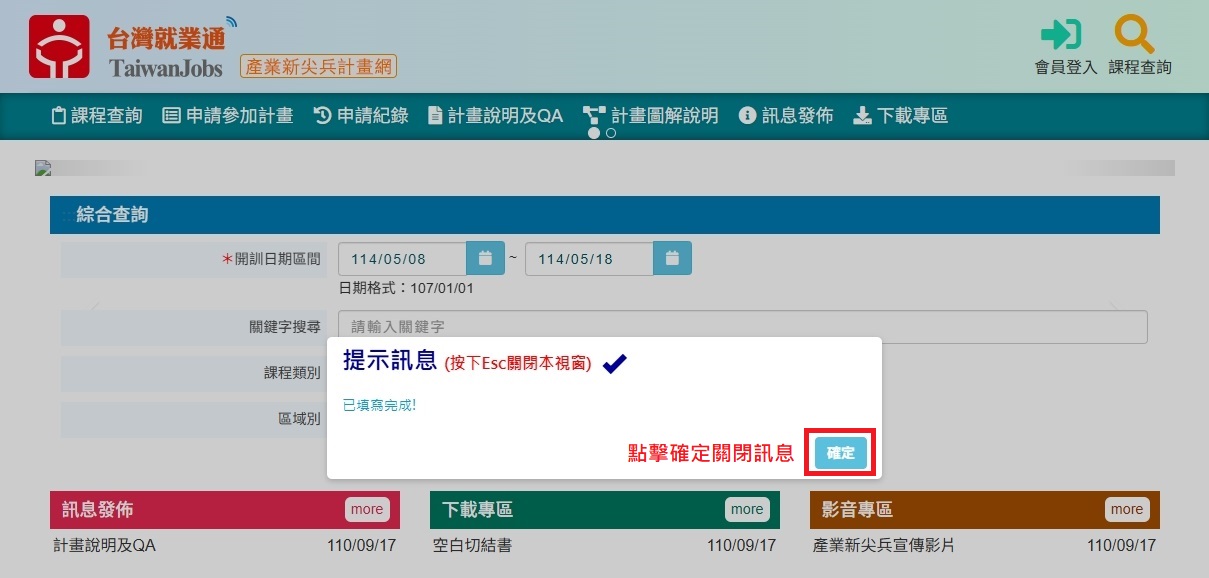Focus the keyword search input
This screenshot has width=1209, height=578.
[743, 327]
